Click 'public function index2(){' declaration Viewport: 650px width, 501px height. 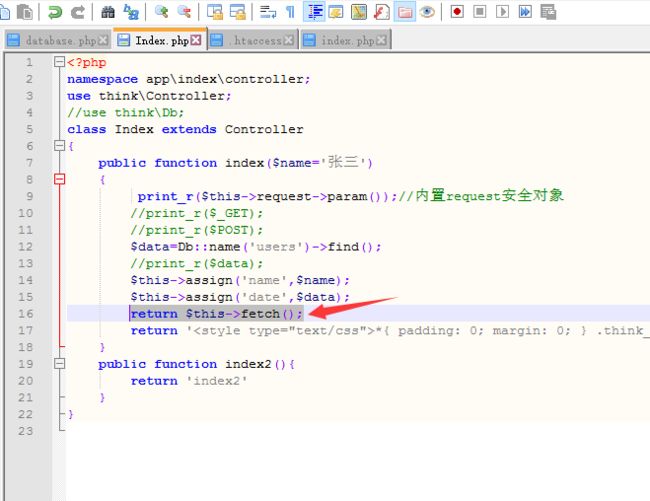coord(196,364)
